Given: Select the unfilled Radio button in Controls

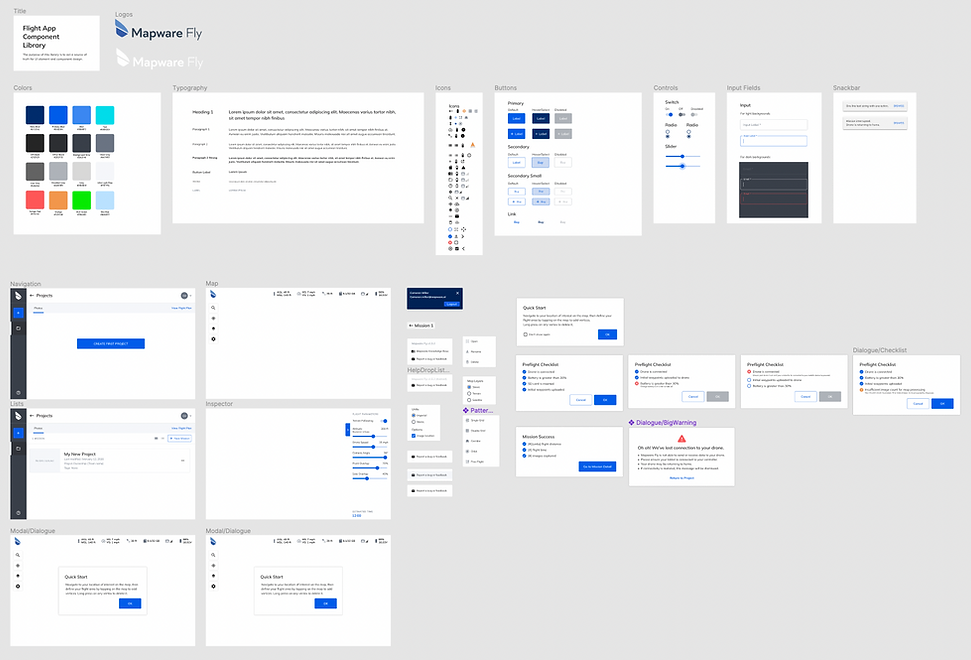Looking at the screenshot, I should click(668, 132).
